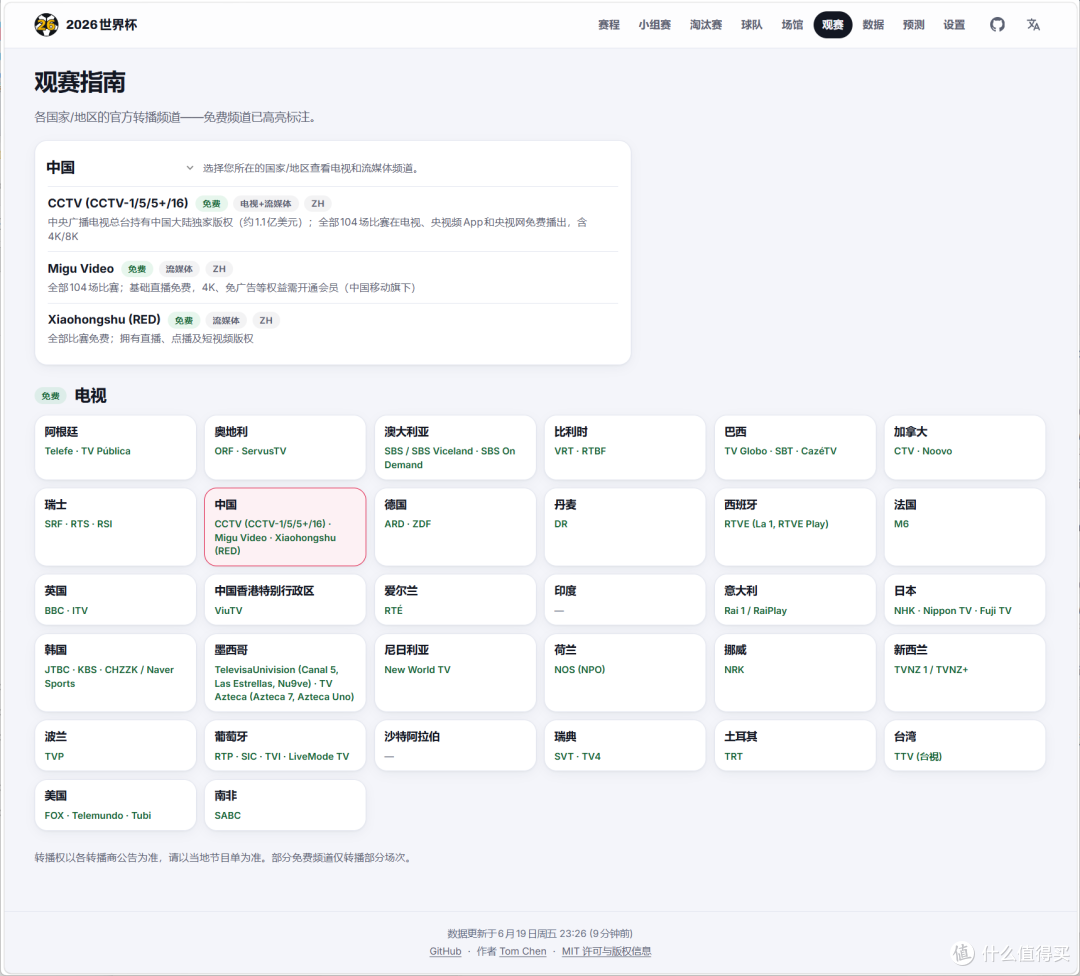Select the 墨西哥 broadcaster card
1080x976 pixels.
[x=285, y=673]
